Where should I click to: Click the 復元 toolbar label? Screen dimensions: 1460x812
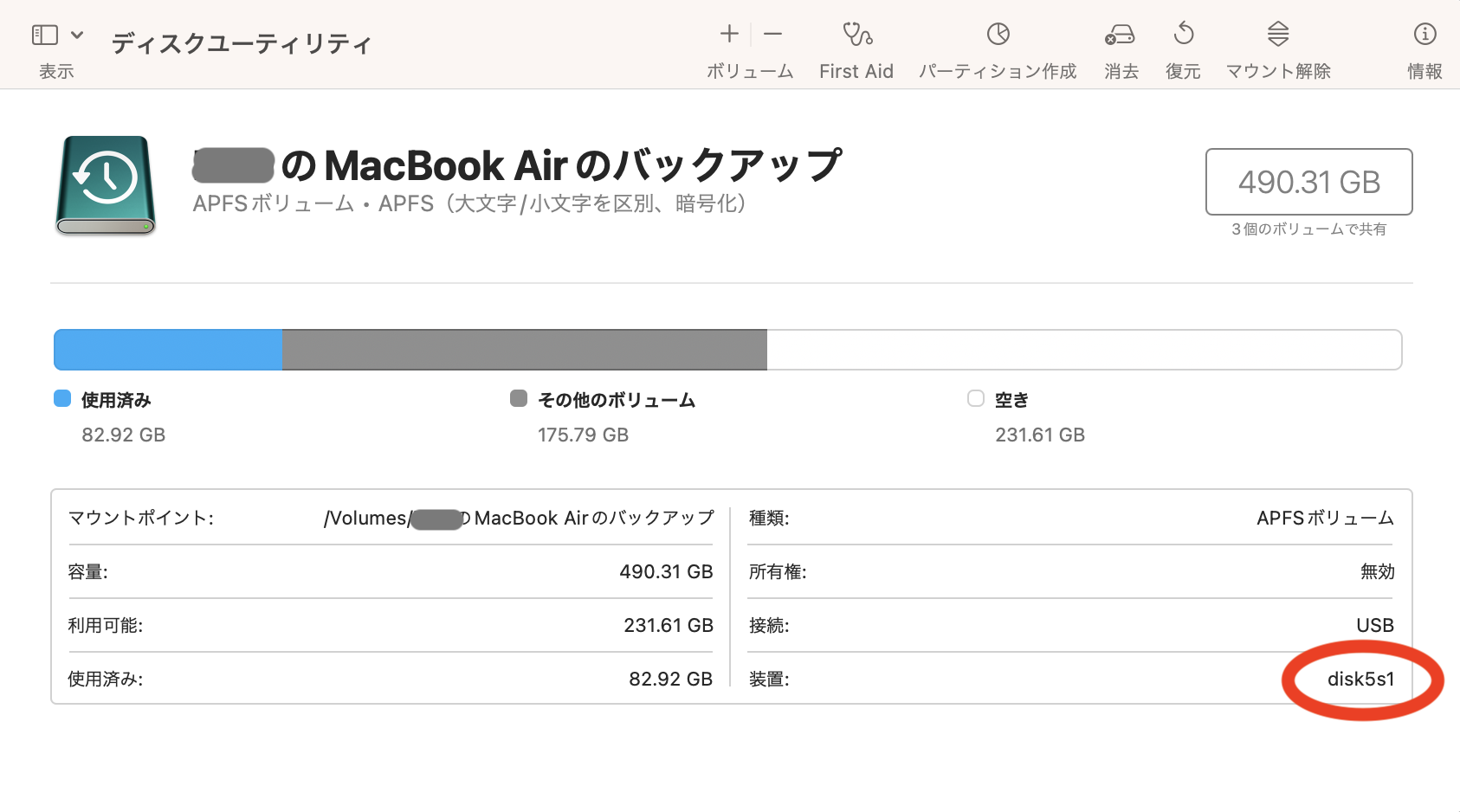[1183, 71]
